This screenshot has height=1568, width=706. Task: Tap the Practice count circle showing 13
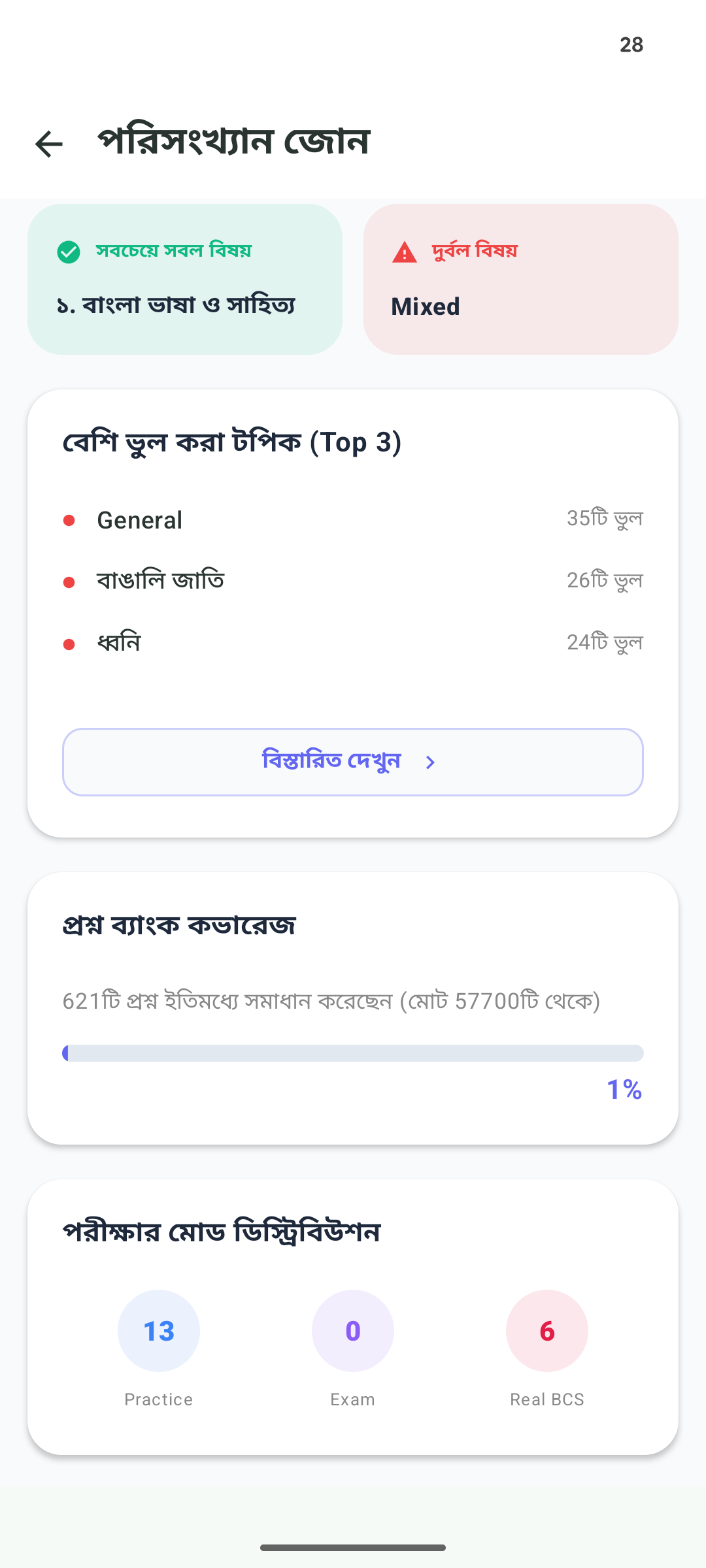[x=159, y=1331]
